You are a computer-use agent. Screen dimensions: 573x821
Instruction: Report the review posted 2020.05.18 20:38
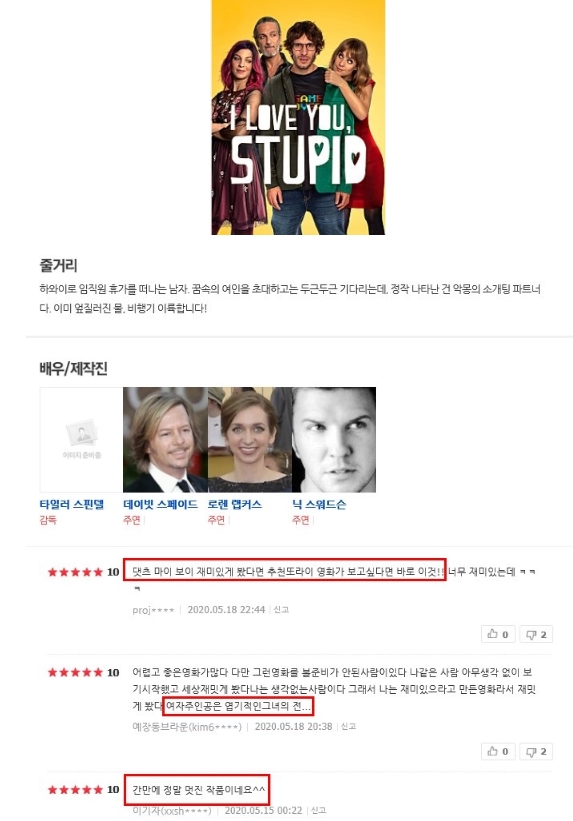(x=348, y=726)
